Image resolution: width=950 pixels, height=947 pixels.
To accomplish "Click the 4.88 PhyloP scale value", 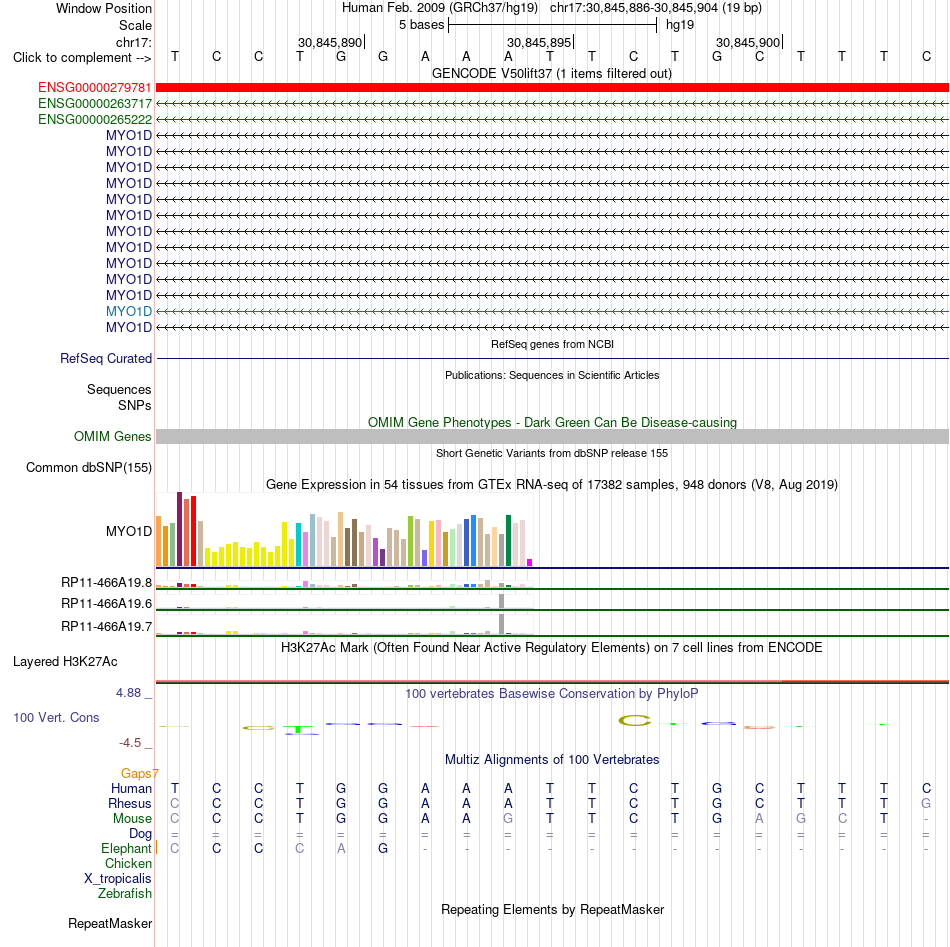I will coord(128,693).
